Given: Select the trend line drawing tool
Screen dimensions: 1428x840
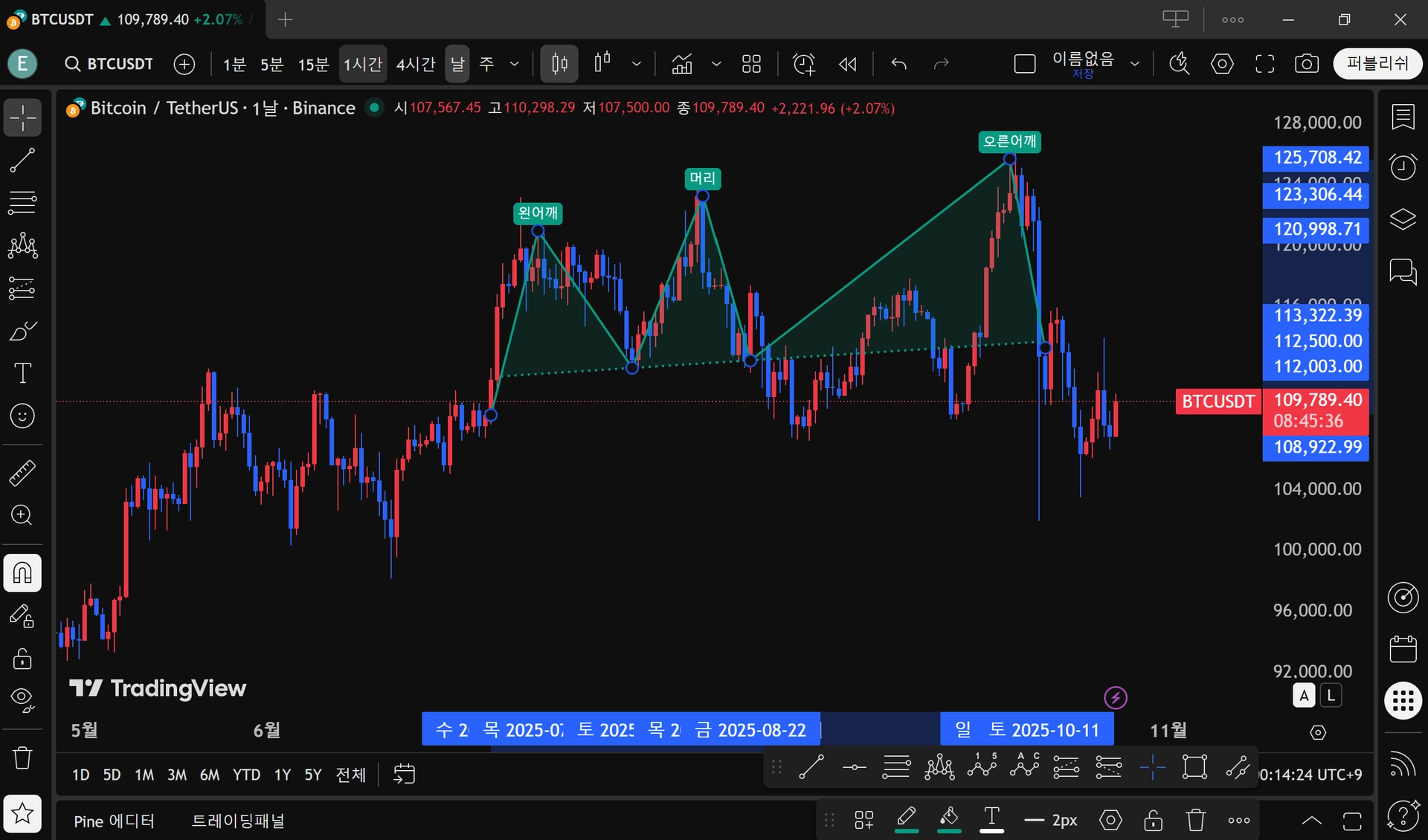Looking at the screenshot, I should point(22,160).
